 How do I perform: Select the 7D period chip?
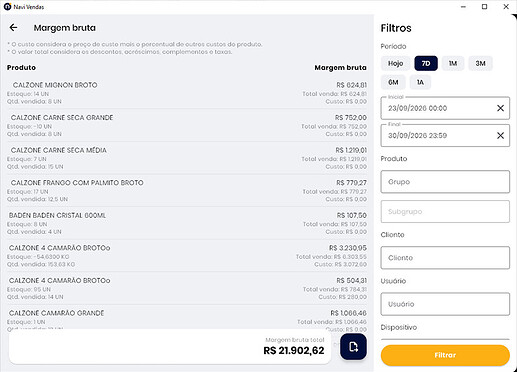(426, 63)
